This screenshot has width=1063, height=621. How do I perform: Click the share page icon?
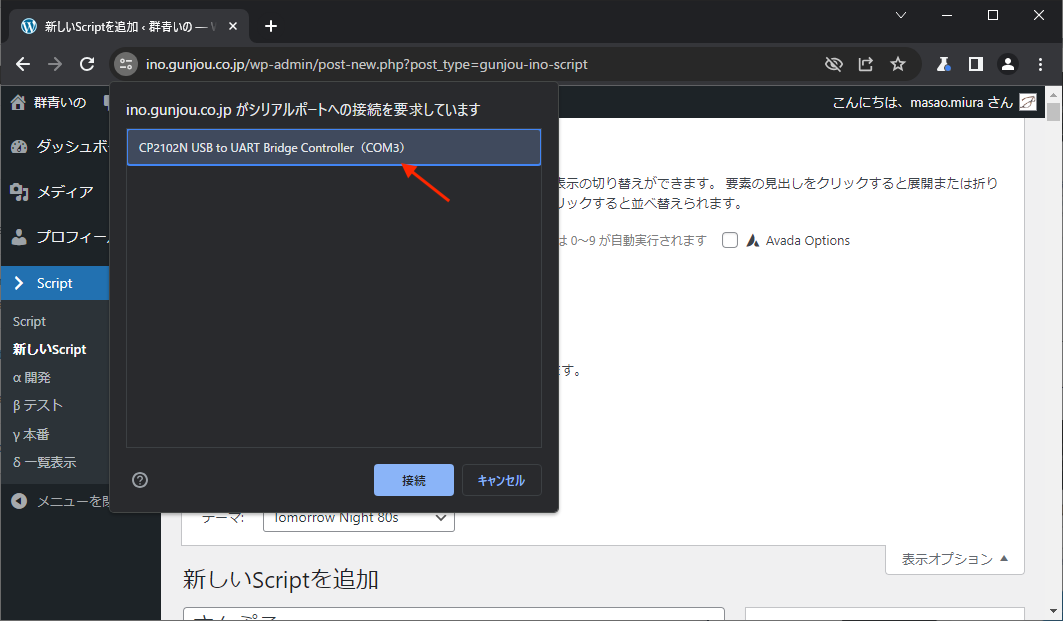point(866,64)
